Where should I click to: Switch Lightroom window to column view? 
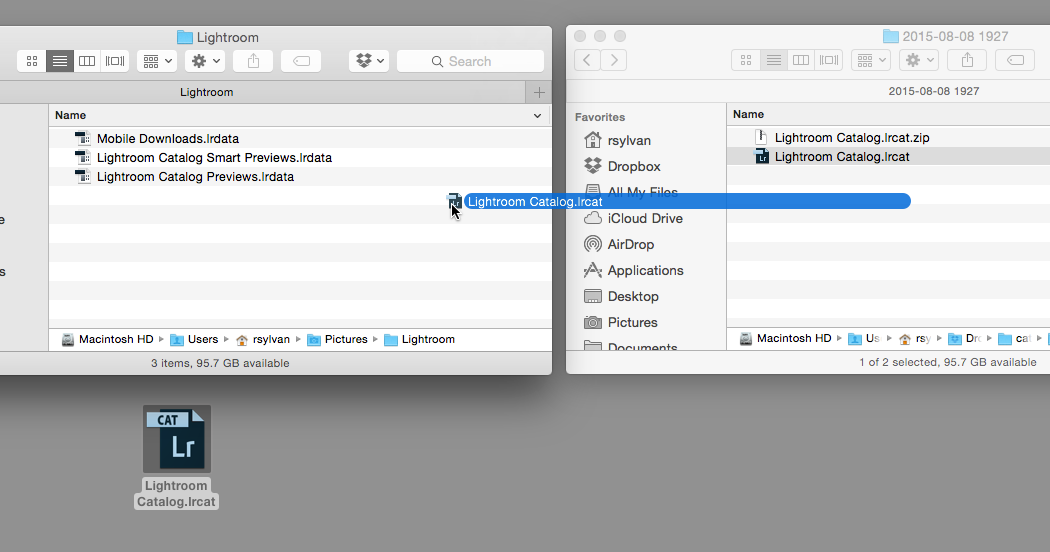pyautogui.click(x=87, y=61)
